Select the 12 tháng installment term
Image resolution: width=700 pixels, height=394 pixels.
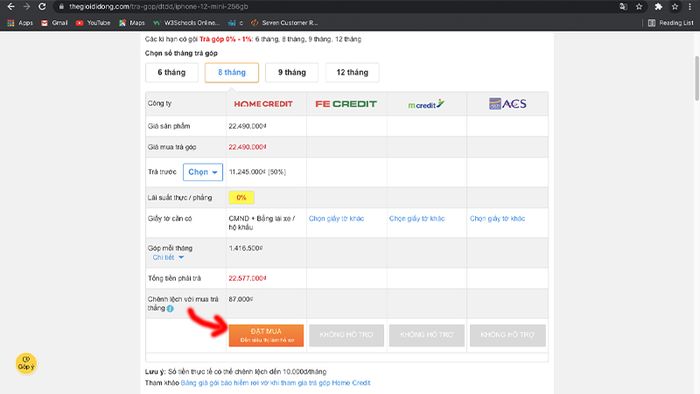pos(352,72)
